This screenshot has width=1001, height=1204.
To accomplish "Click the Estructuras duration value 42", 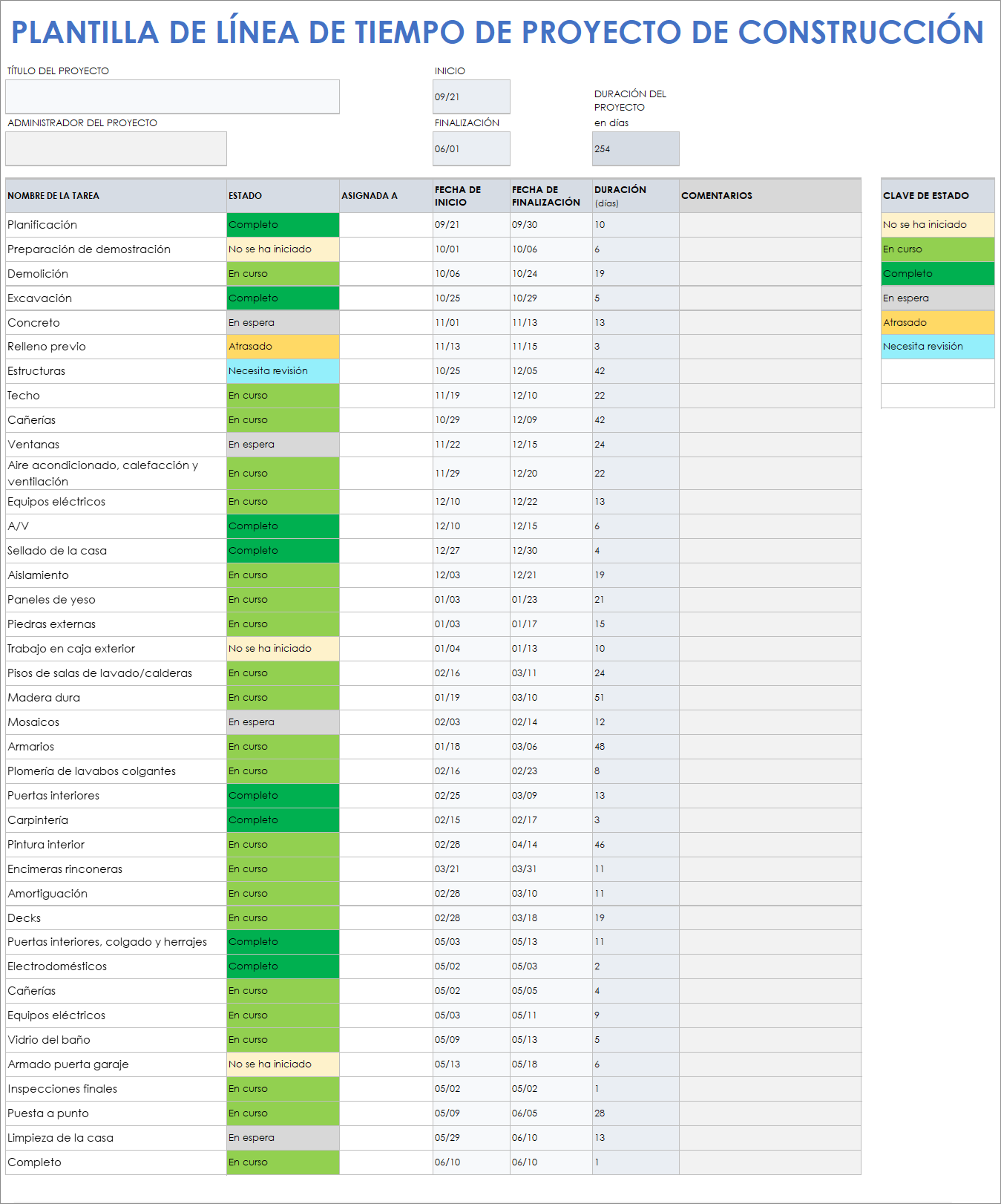I will tap(635, 371).
